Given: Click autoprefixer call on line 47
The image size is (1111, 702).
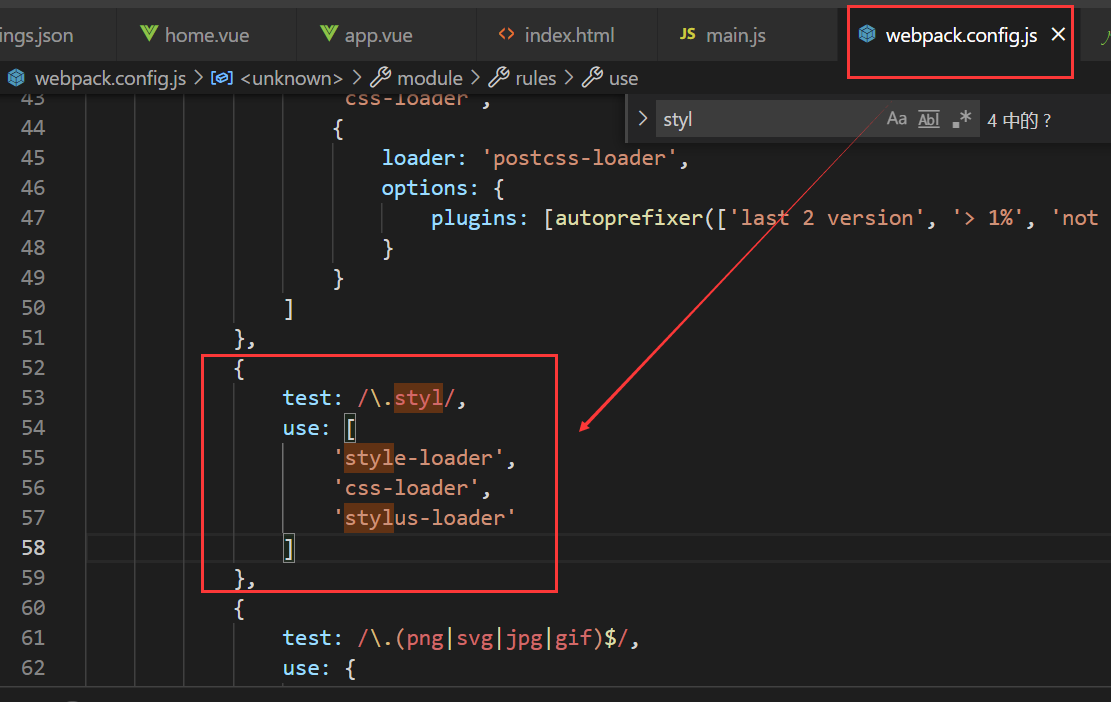Looking at the screenshot, I should point(628,218).
